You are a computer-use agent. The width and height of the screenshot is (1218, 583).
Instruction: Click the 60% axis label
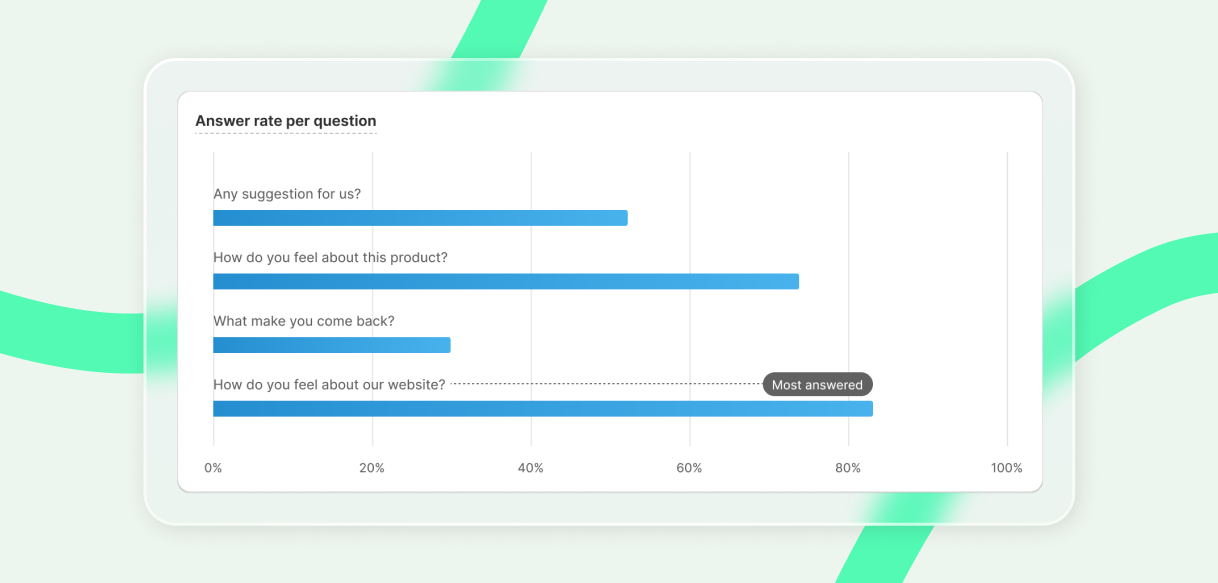[x=689, y=468]
